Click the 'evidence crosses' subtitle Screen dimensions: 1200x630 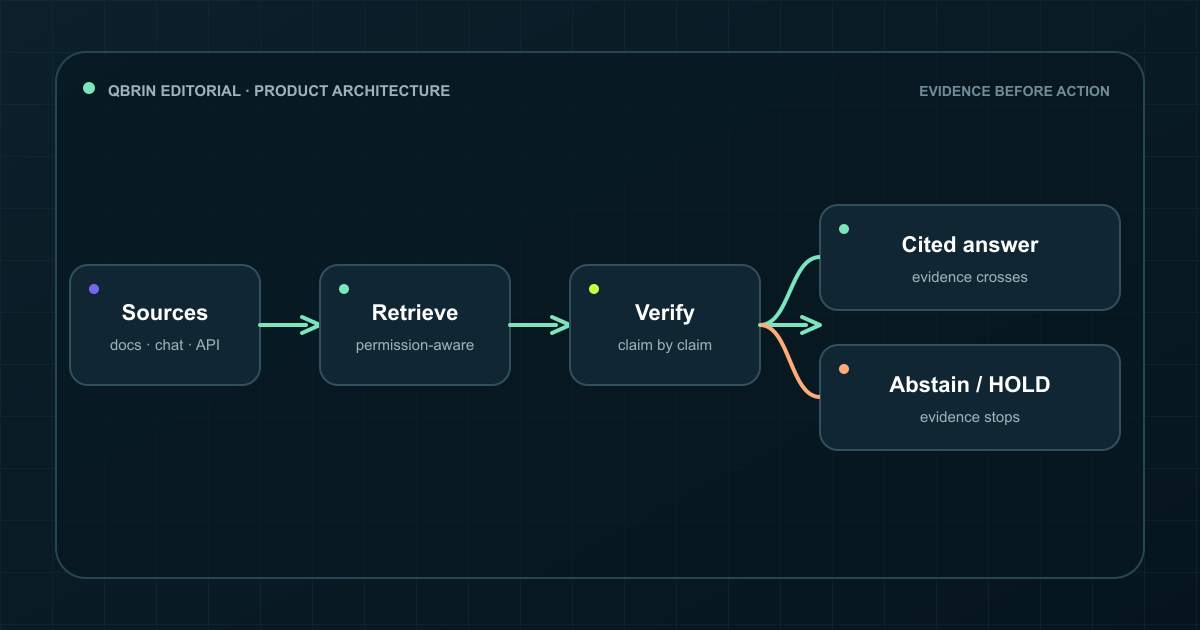click(970, 277)
